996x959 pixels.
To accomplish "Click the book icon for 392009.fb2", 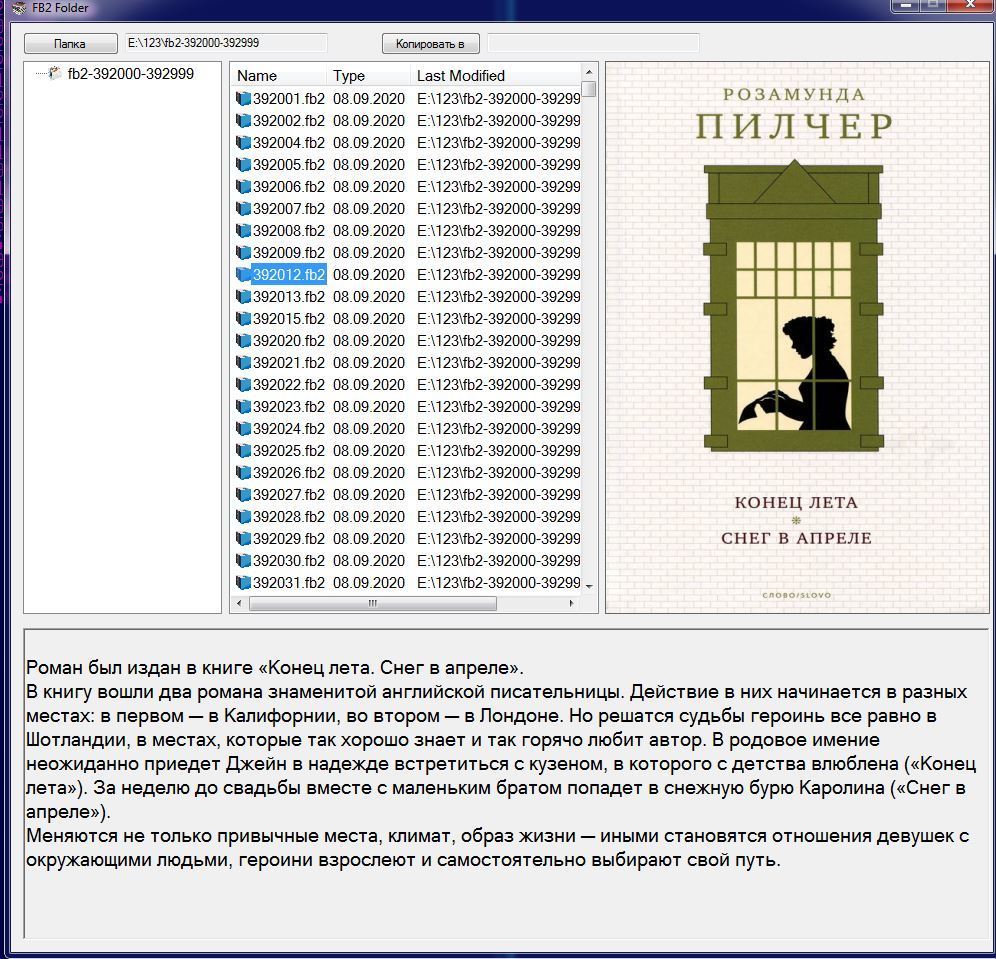I will [x=243, y=253].
